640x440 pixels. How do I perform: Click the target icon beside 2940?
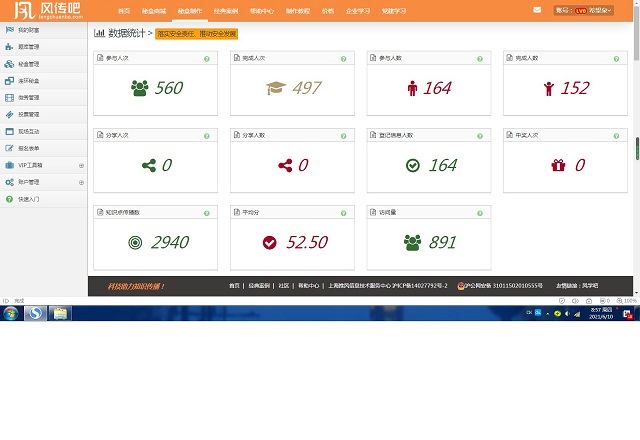136,242
